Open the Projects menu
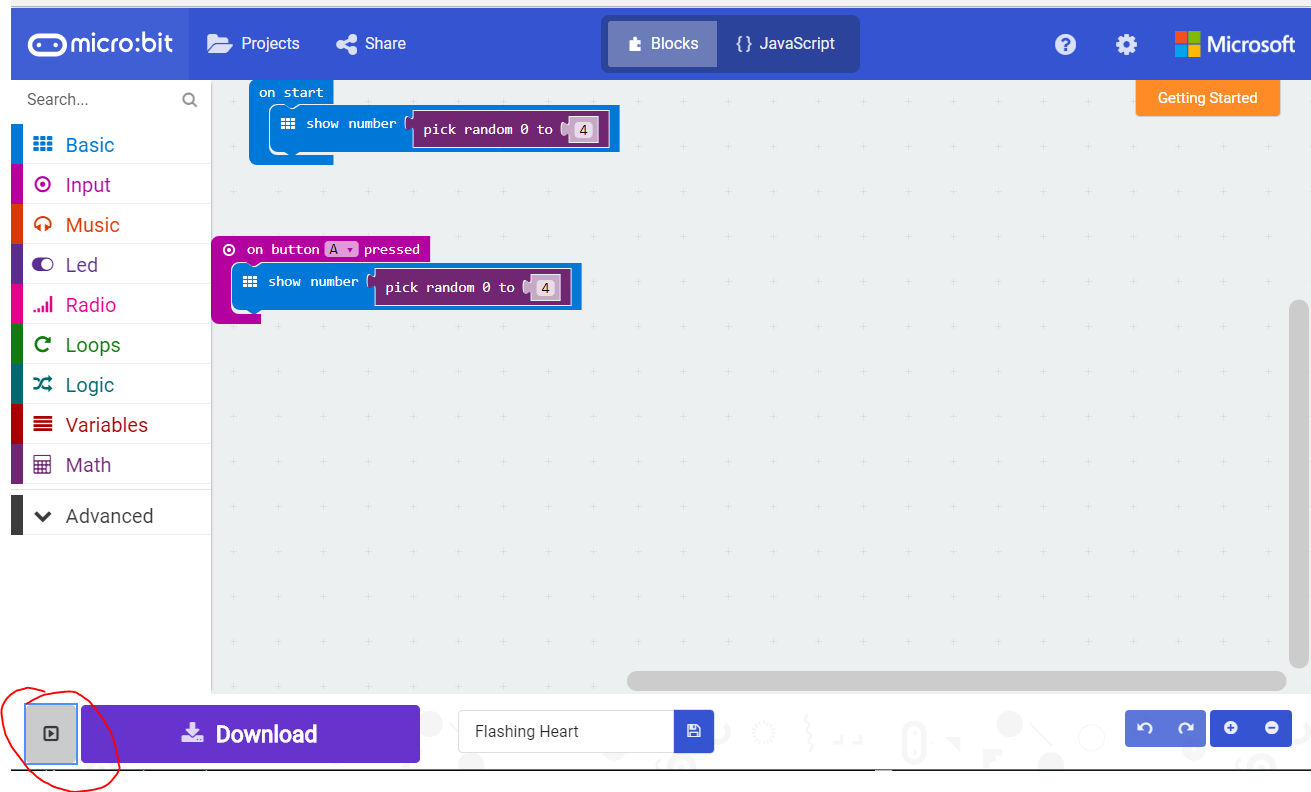 (254, 43)
